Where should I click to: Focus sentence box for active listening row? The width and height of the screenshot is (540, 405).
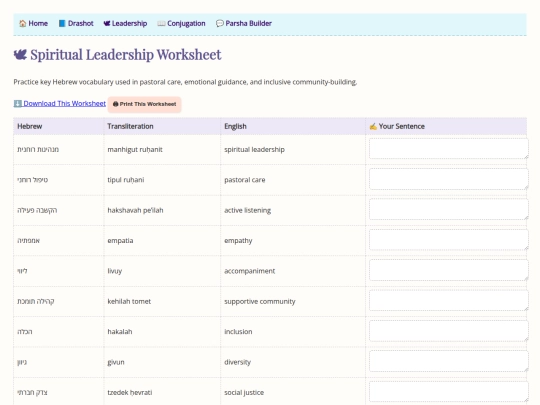(x=449, y=209)
